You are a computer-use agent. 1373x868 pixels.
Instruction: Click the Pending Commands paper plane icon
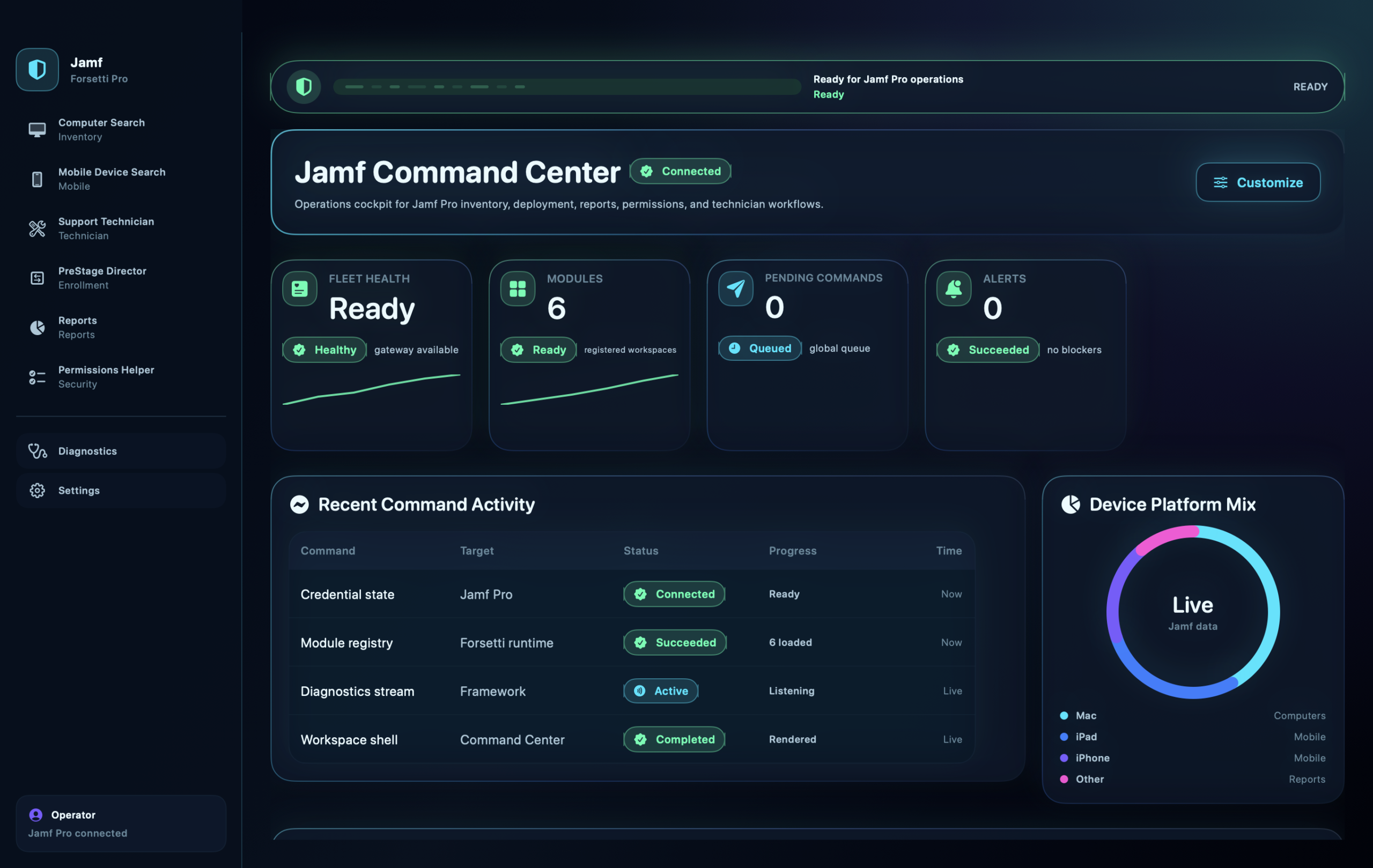[x=735, y=288]
